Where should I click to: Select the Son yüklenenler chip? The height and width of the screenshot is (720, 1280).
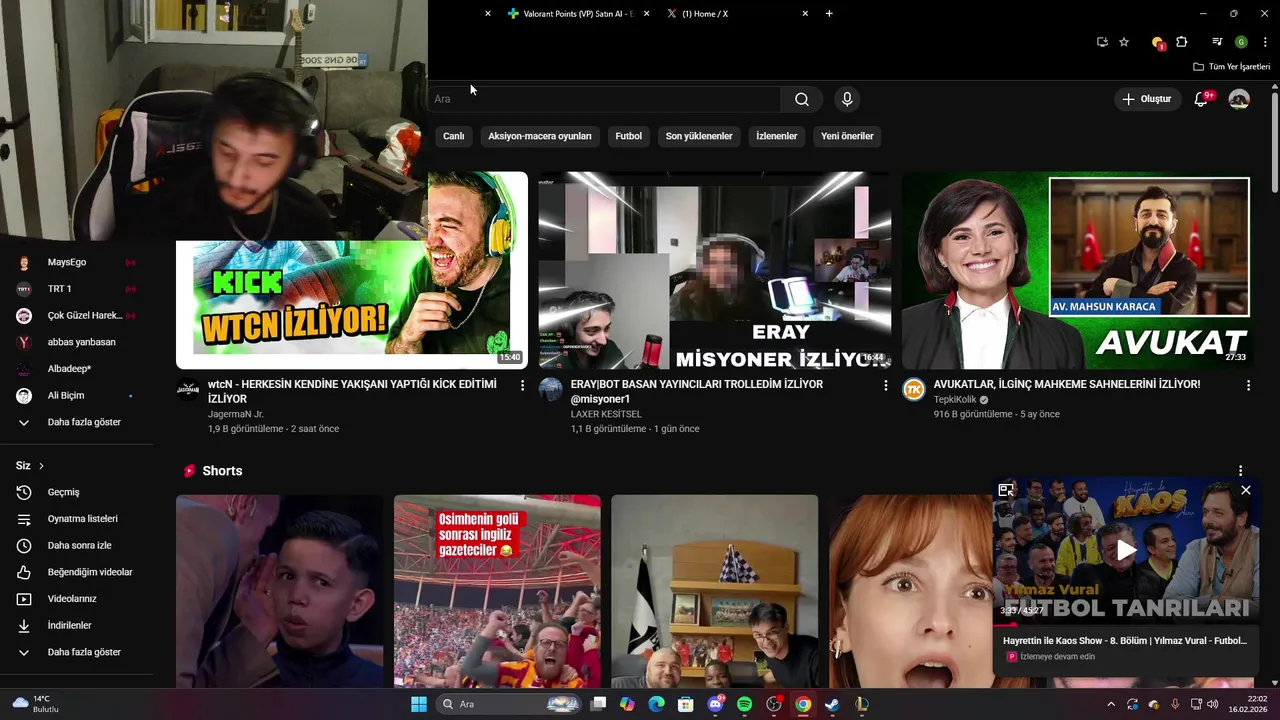pyautogui.click(x=699, y=136)
